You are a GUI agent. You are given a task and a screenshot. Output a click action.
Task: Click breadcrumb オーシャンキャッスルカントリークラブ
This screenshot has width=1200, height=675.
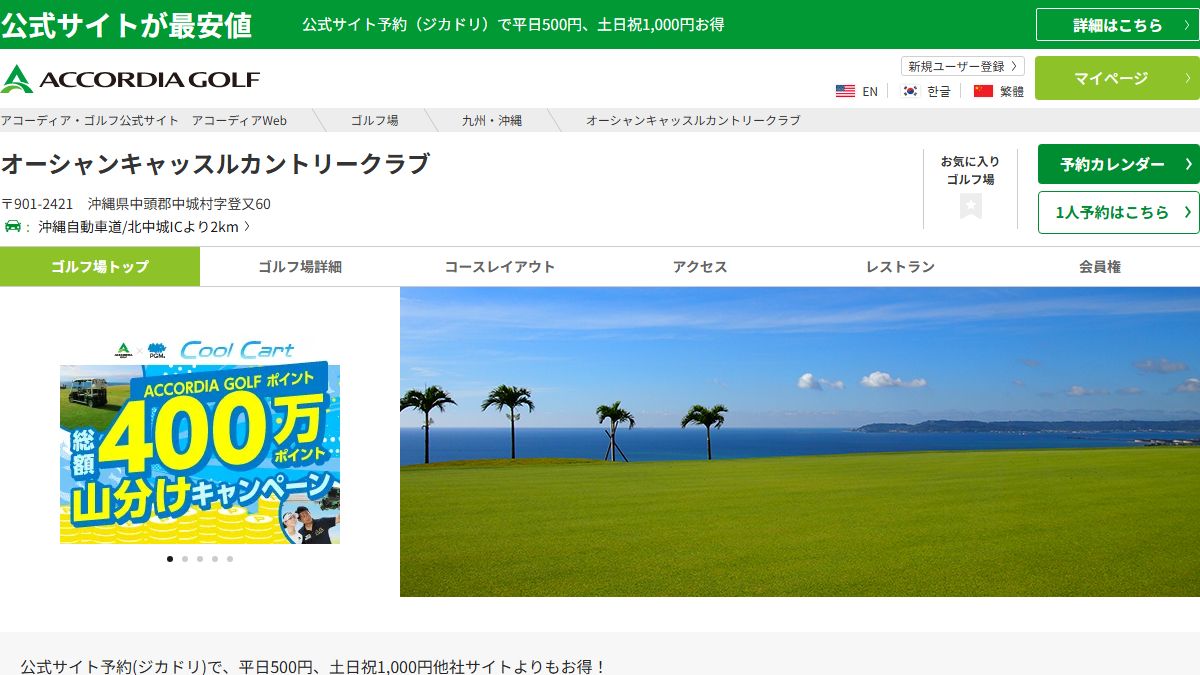click(693, 120)
